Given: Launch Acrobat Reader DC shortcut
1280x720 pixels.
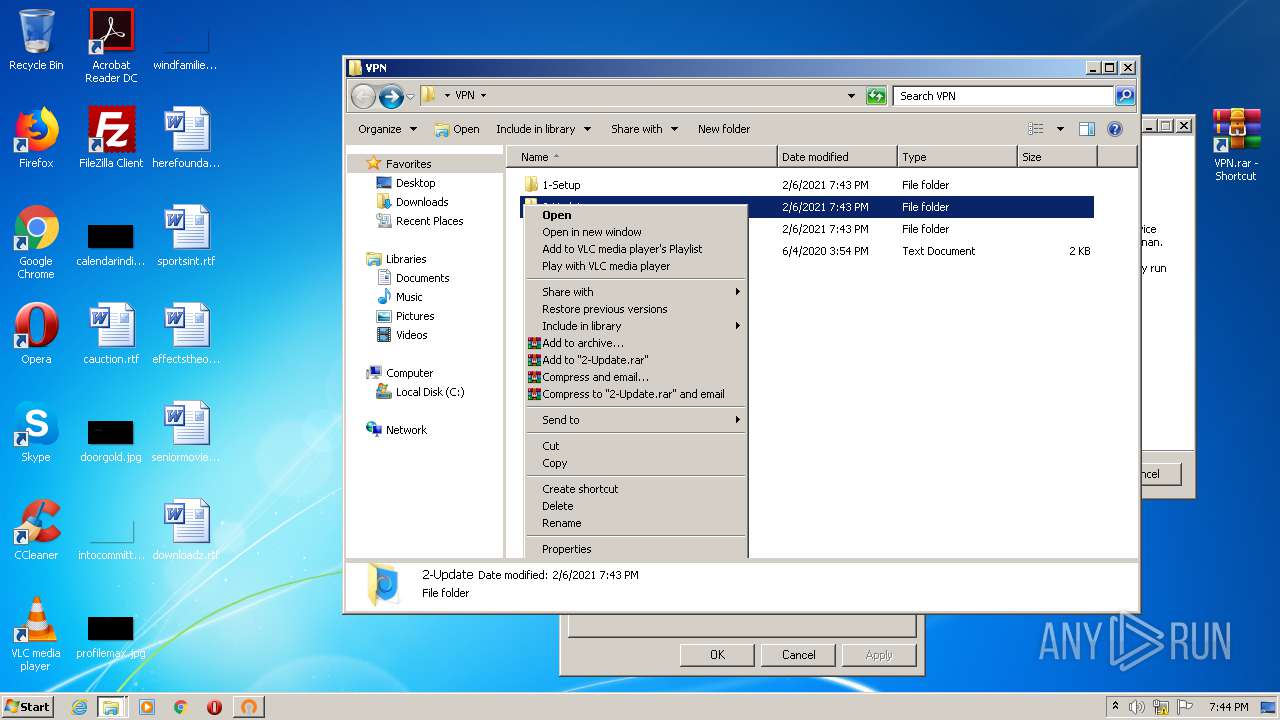Looking at the screenshot, I should (111, 46).
